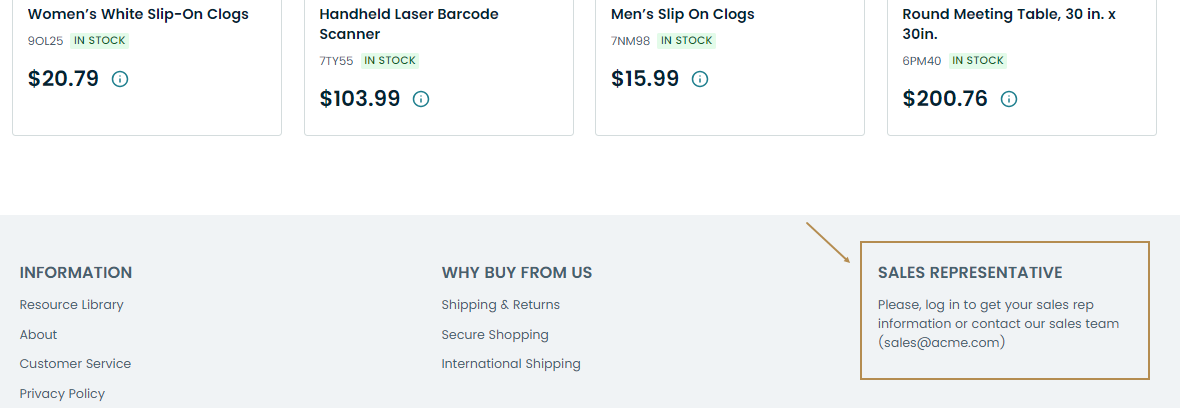The image size is (1180, 408).
Task: Click info icon next to $20.79 price
Action: (x=120, y=79)
